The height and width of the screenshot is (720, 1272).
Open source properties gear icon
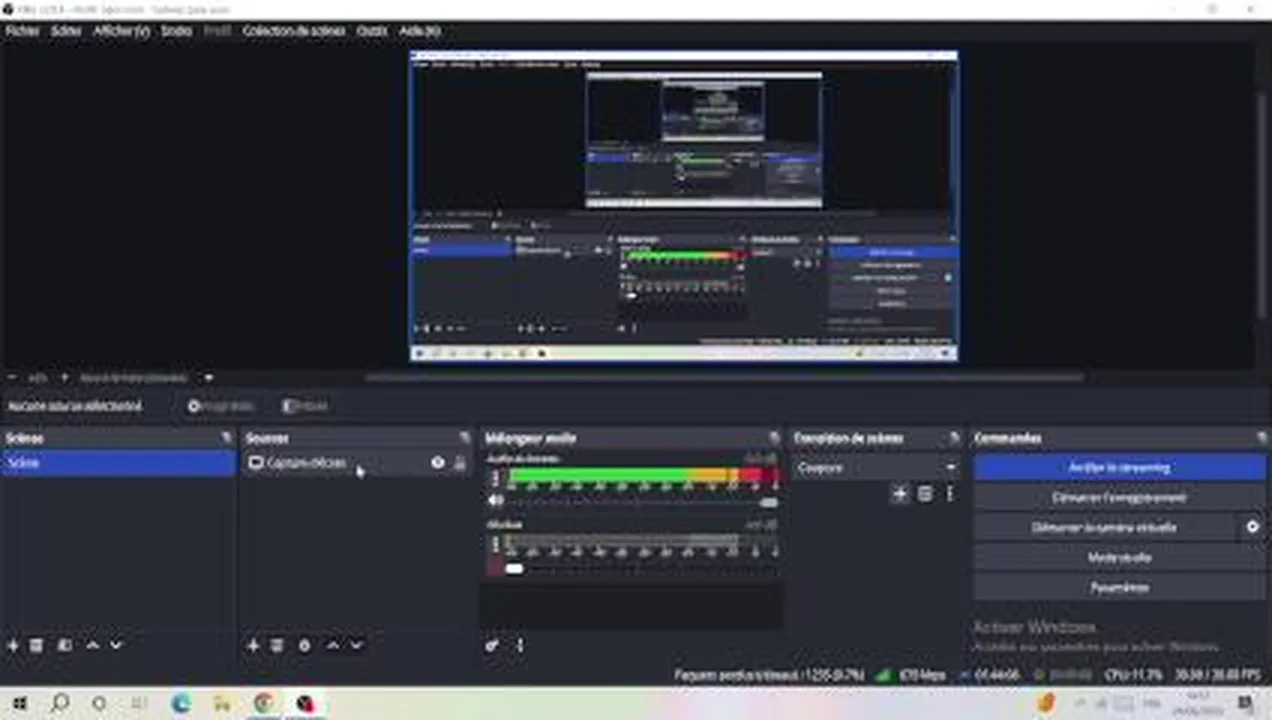coord(304,646)
